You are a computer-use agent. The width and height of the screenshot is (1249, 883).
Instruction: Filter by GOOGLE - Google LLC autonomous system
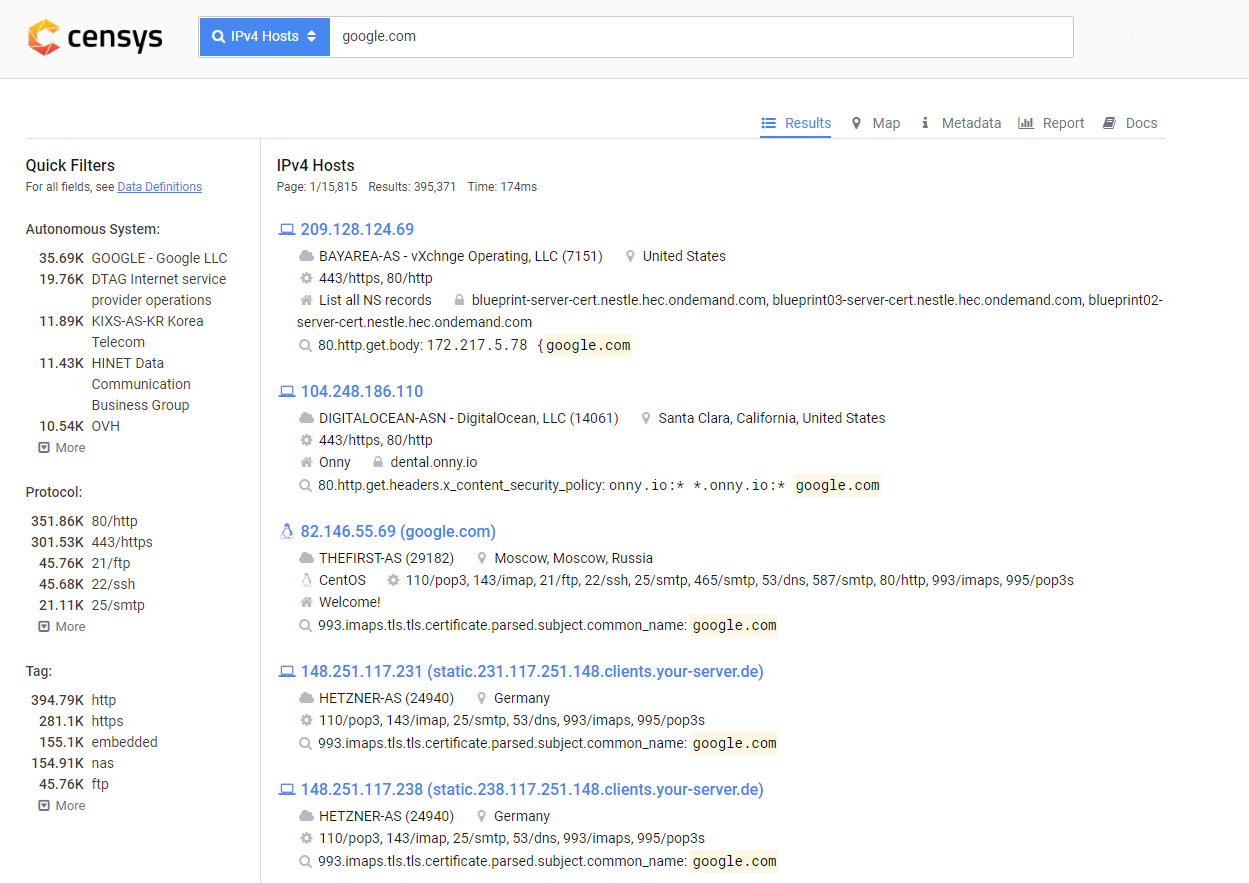click(159, 258)
